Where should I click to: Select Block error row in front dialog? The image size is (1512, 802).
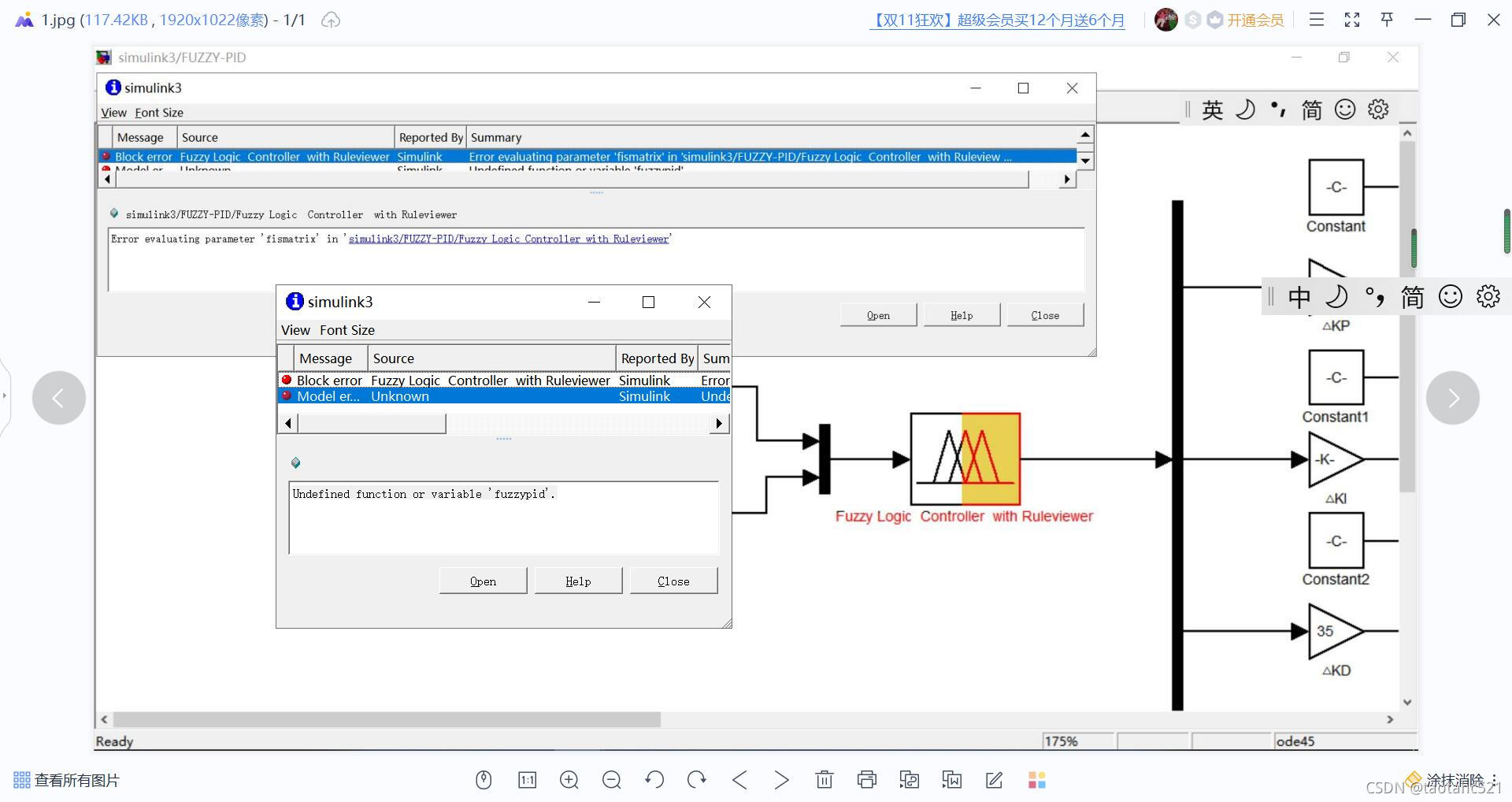point(504,380)
